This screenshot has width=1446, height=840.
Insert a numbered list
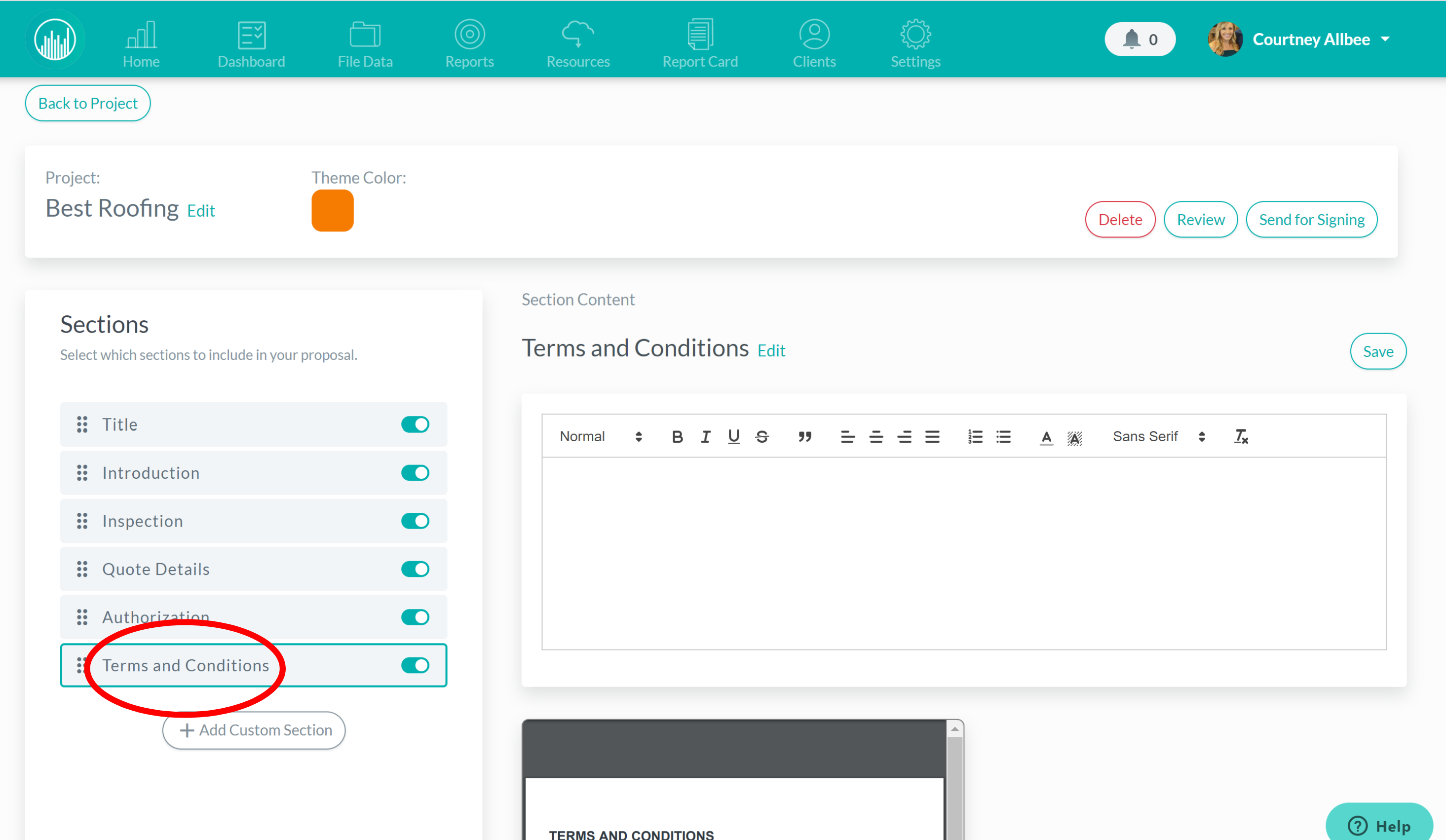pyautogui.click(x=975, y=437)
